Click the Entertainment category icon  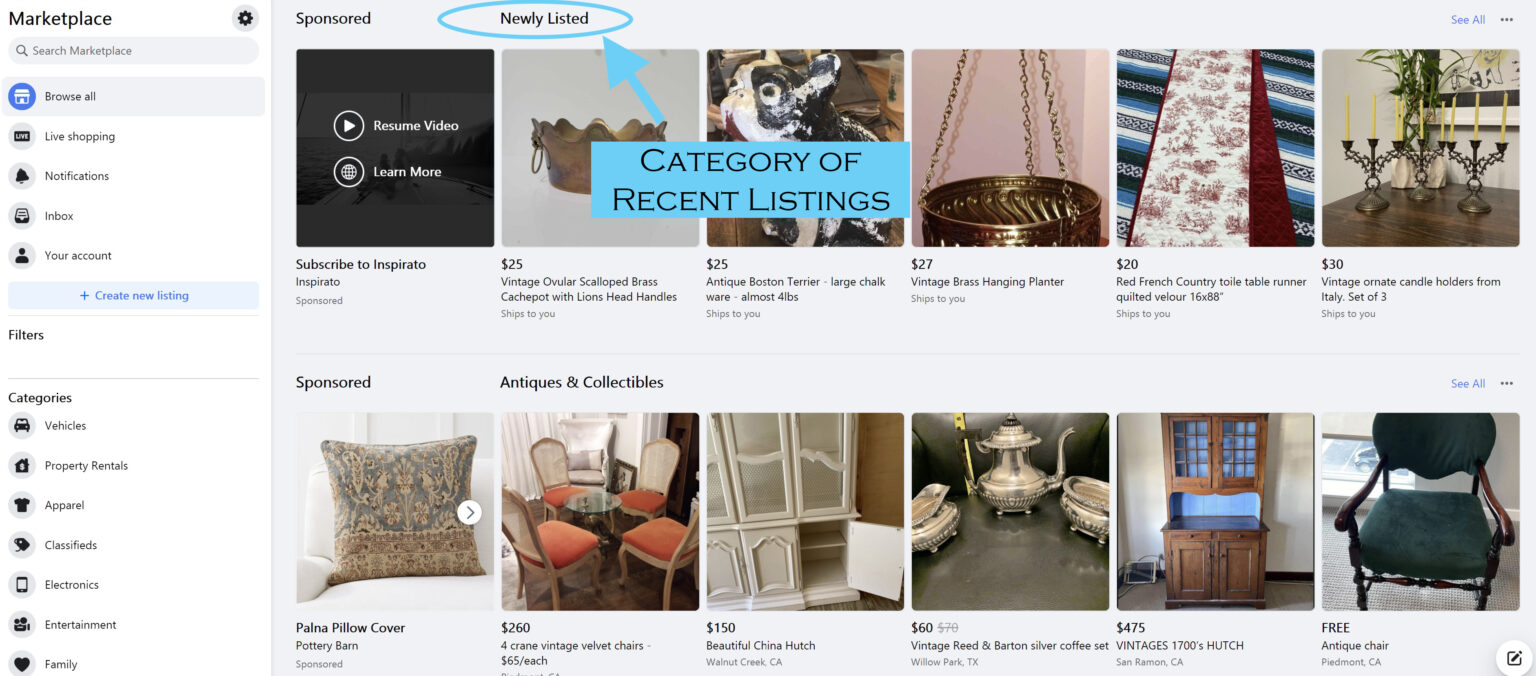(x=22, y=624)
